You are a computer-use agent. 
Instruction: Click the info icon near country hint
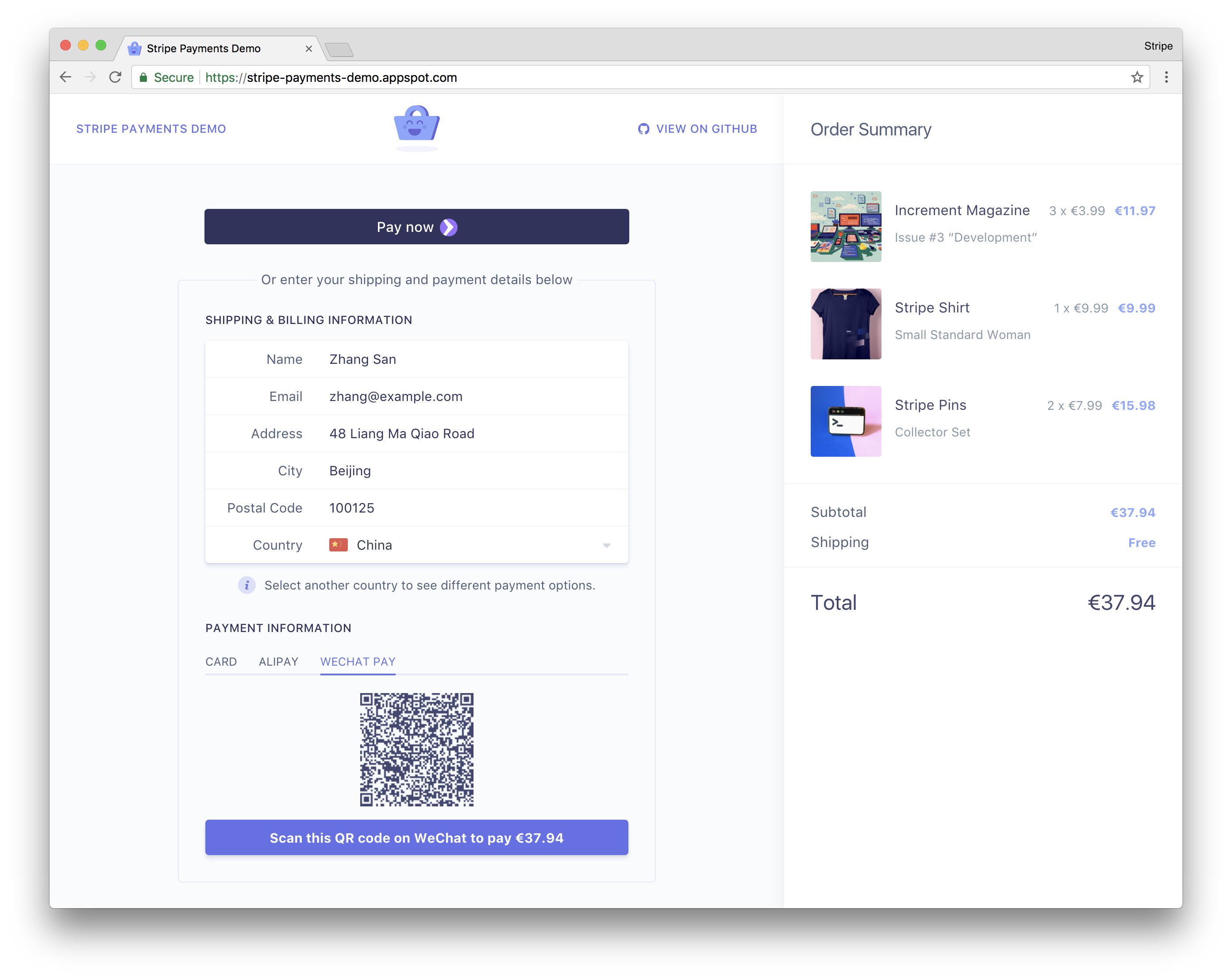click(x=247, y=585)
